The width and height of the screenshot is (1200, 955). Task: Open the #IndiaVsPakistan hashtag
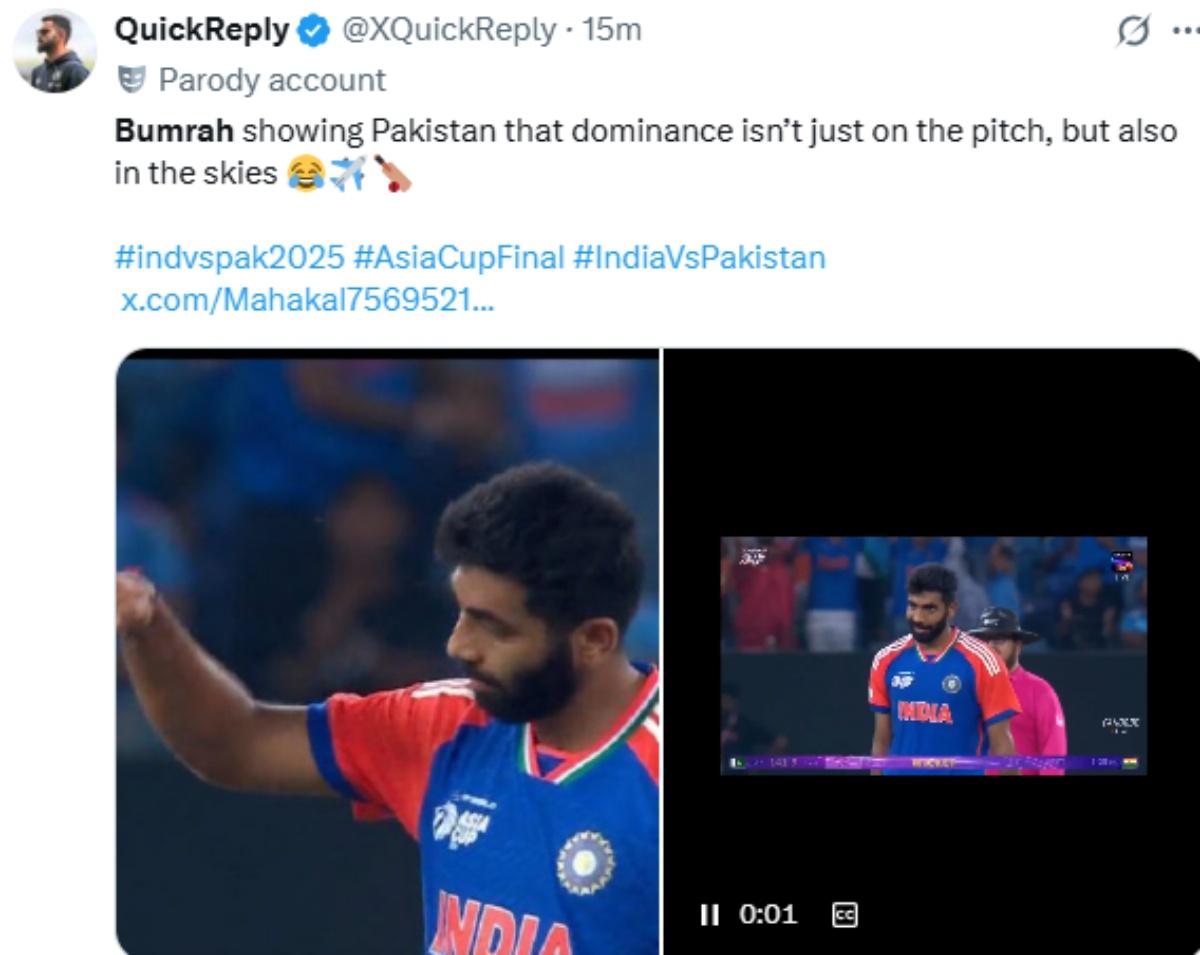click(700, 258)
